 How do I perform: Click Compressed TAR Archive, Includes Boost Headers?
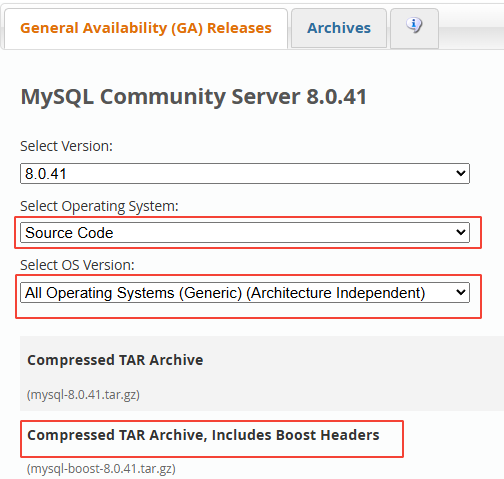203,435
